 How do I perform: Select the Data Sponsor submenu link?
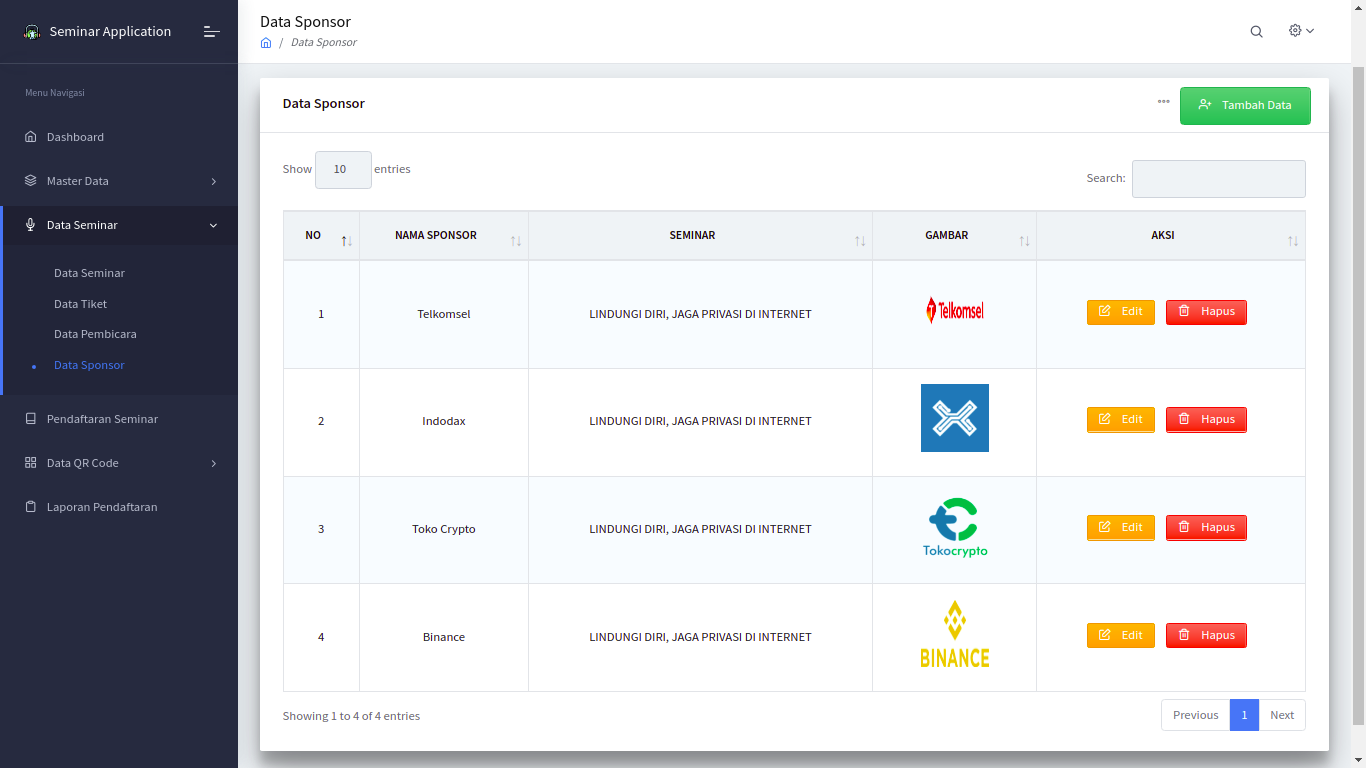89,365
